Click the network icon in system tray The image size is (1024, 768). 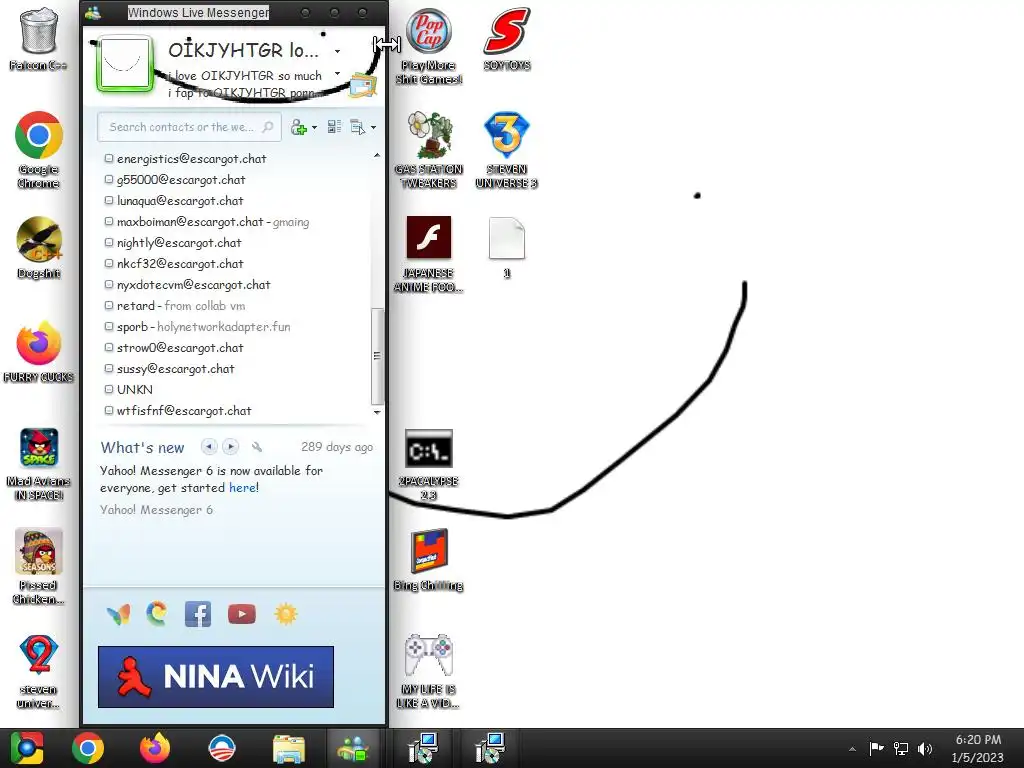pyautogui.click(x=901, y=749)
